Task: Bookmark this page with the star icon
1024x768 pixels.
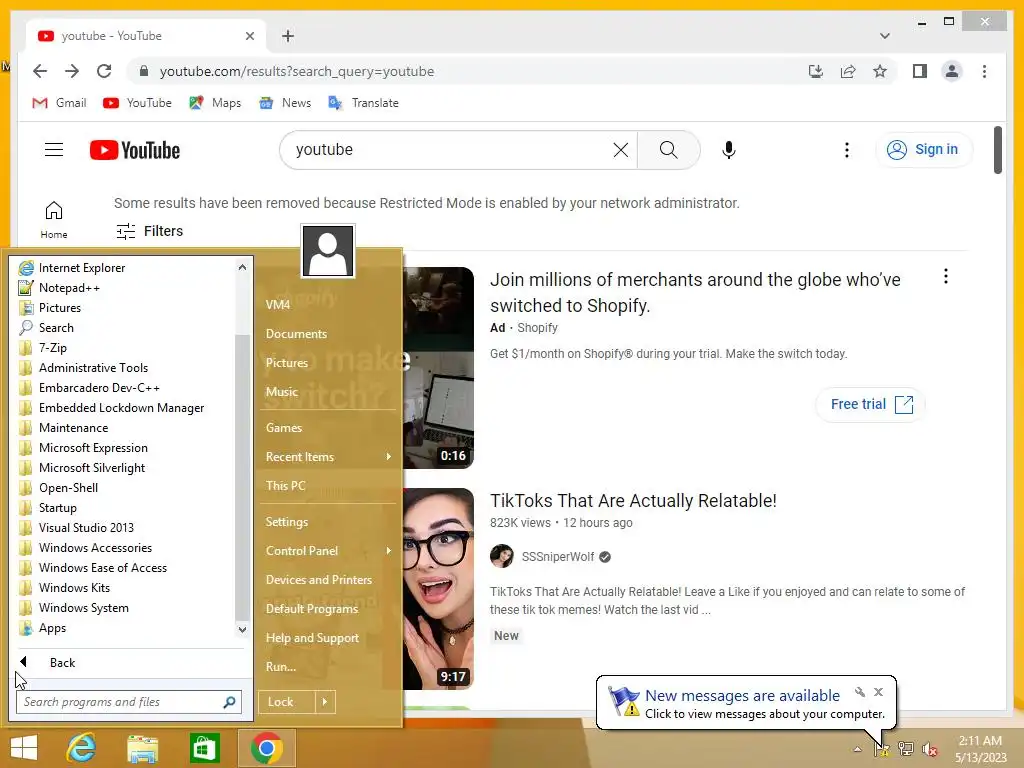Action: click(x=880, y=71)
